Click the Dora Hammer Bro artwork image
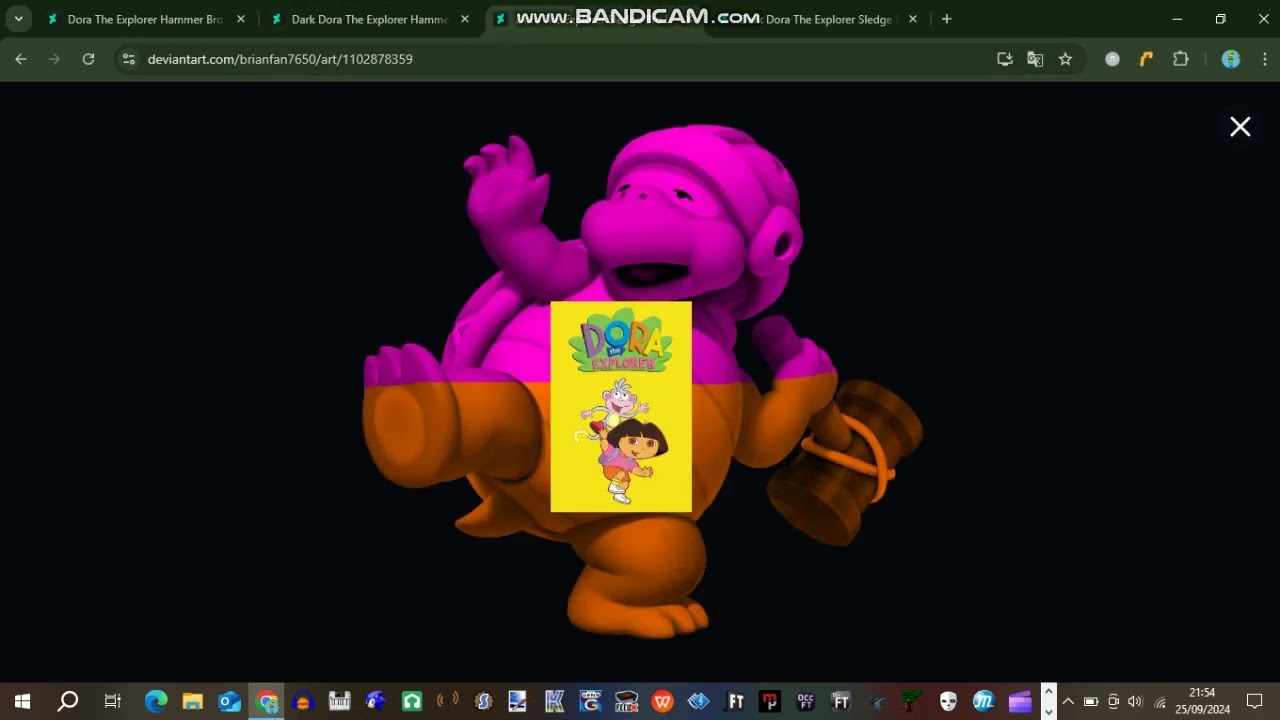Viewport: 1280px width, 720px height. click(642, 381)
